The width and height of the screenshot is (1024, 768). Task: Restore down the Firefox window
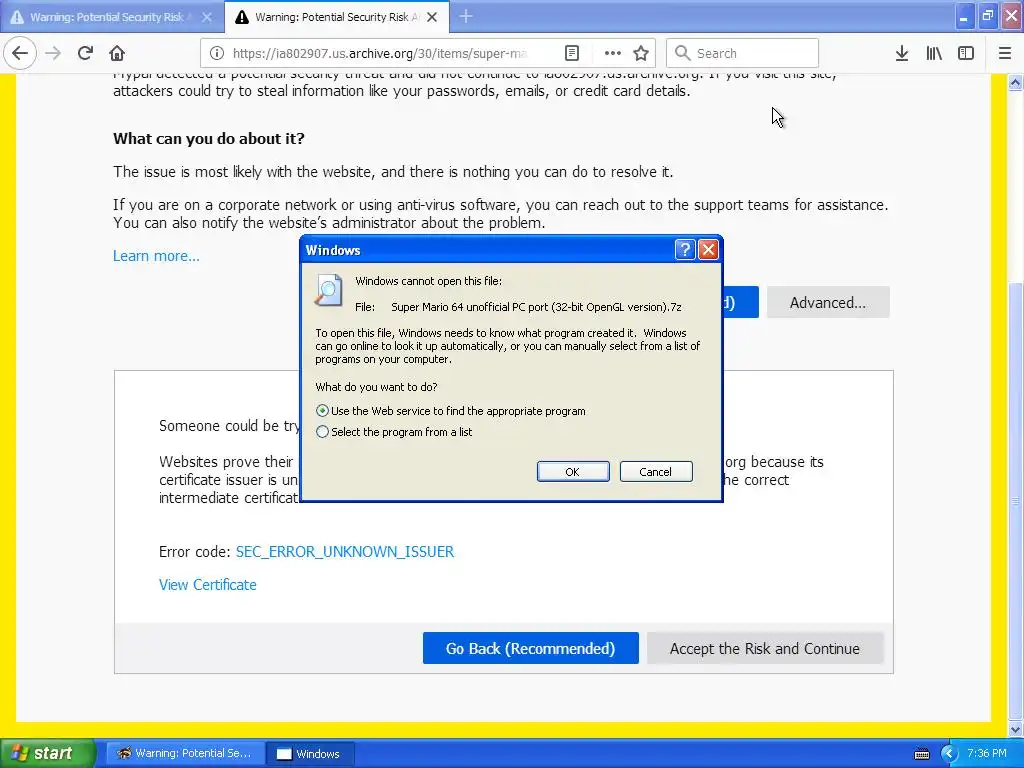pos(987,16)
